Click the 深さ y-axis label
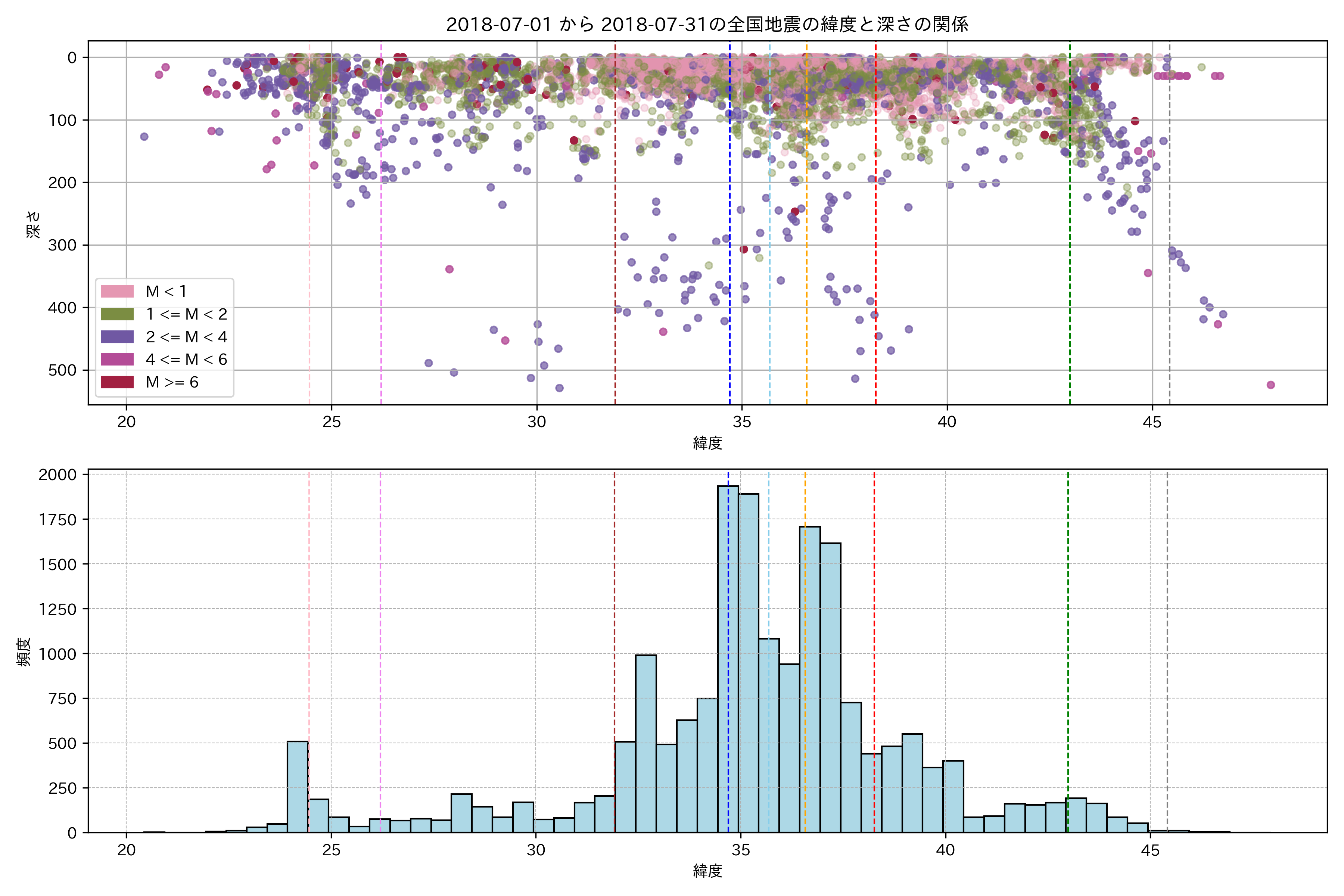This screenshot has width=1344, height=896. pos(33,224)
